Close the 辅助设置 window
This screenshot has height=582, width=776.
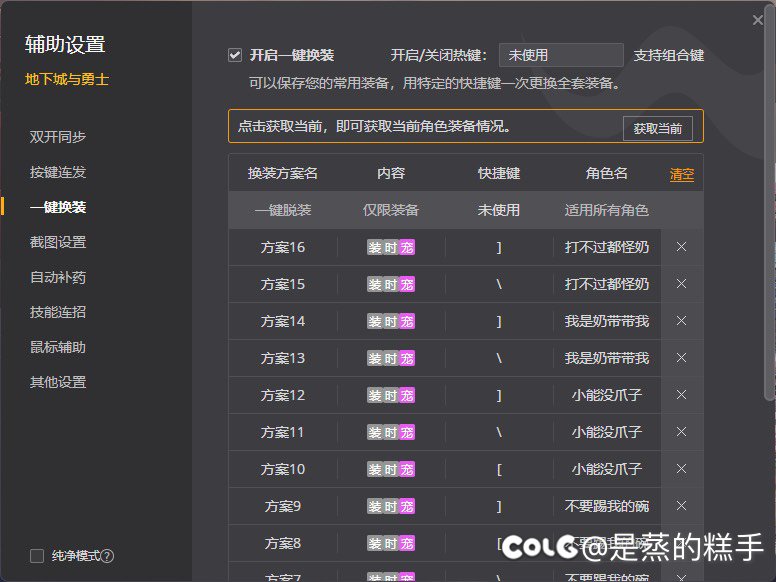(x=758, y=20)
